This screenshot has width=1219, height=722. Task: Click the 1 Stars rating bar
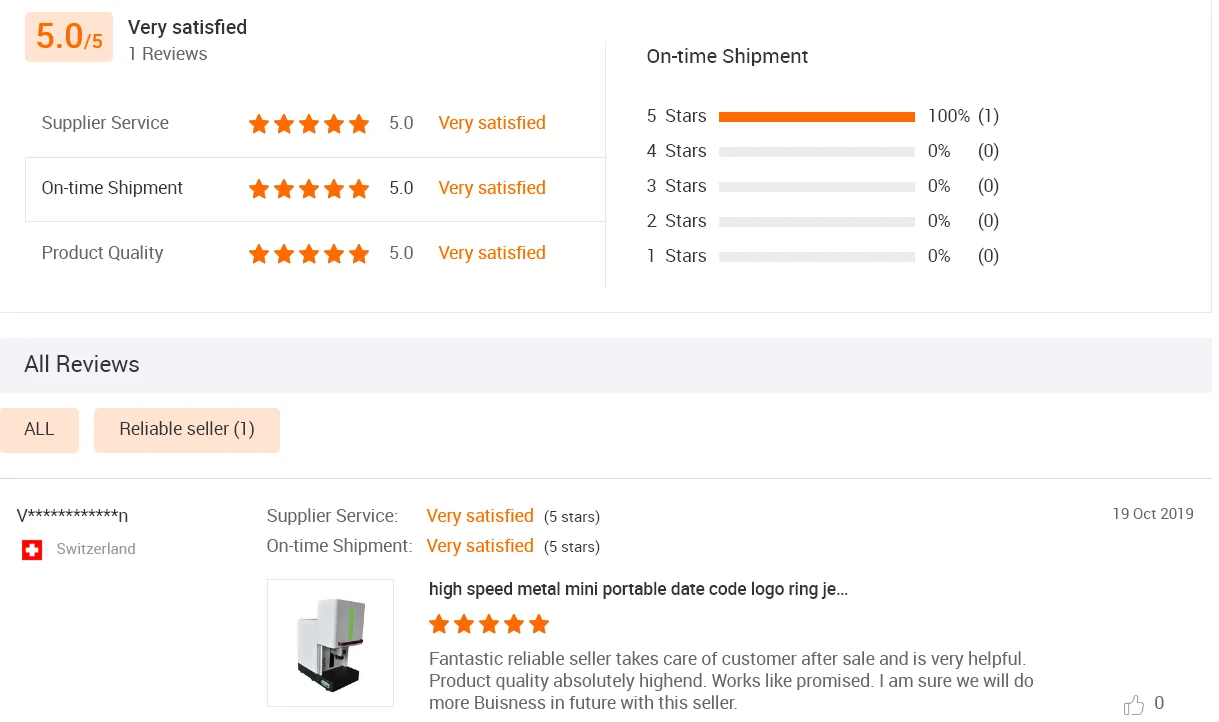point(816,257)
